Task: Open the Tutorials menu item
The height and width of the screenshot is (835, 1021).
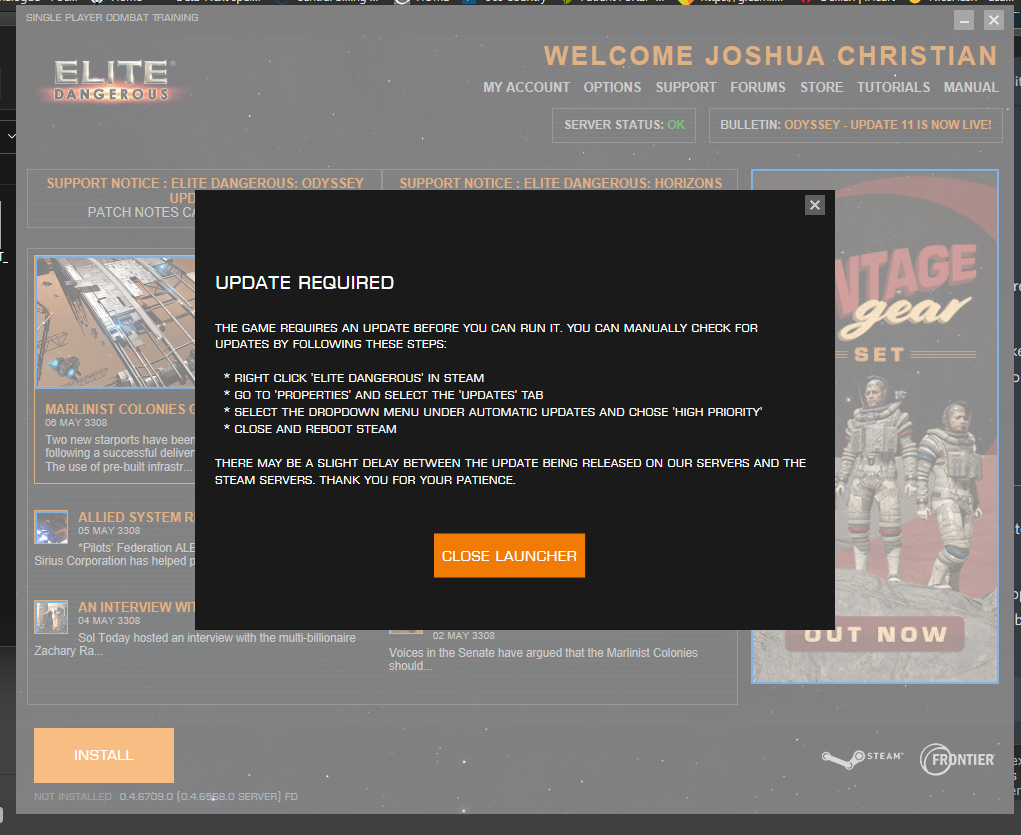Action: [x=893, y=87]
